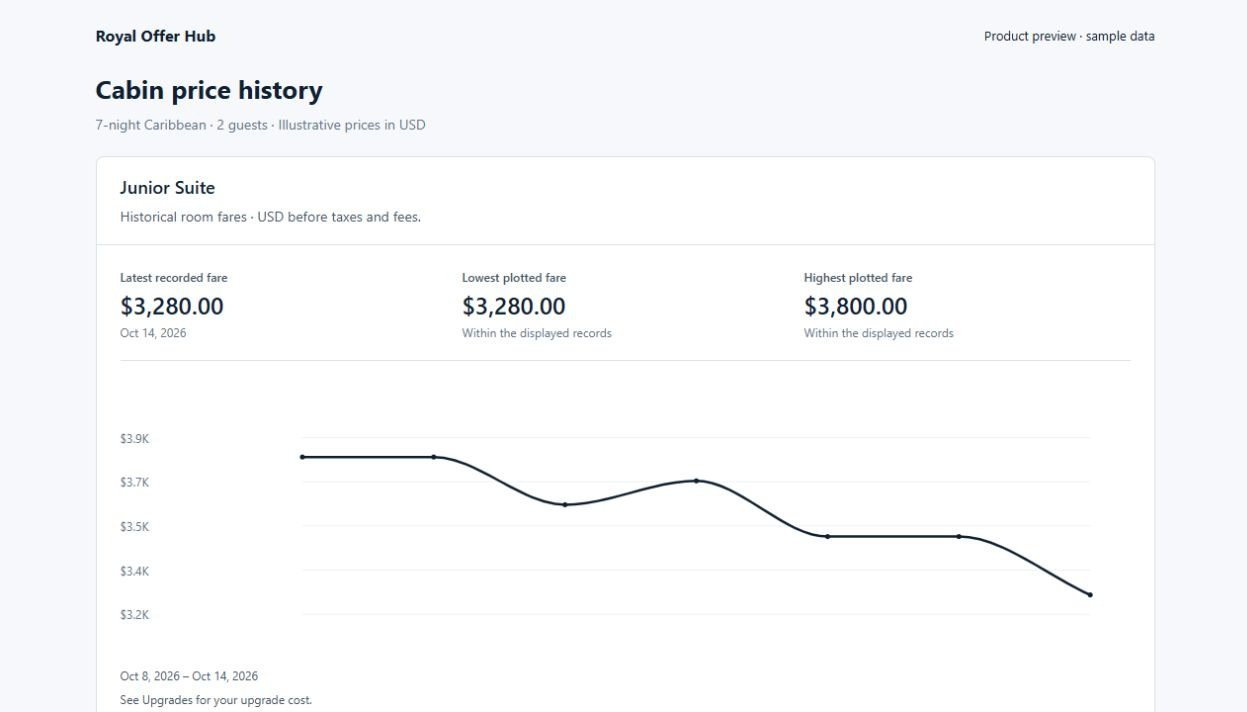The width and height of the screenshot is (1247, 712).
Task: Select the "Cabin price history" heading
Action: click(x=209, y=91)
